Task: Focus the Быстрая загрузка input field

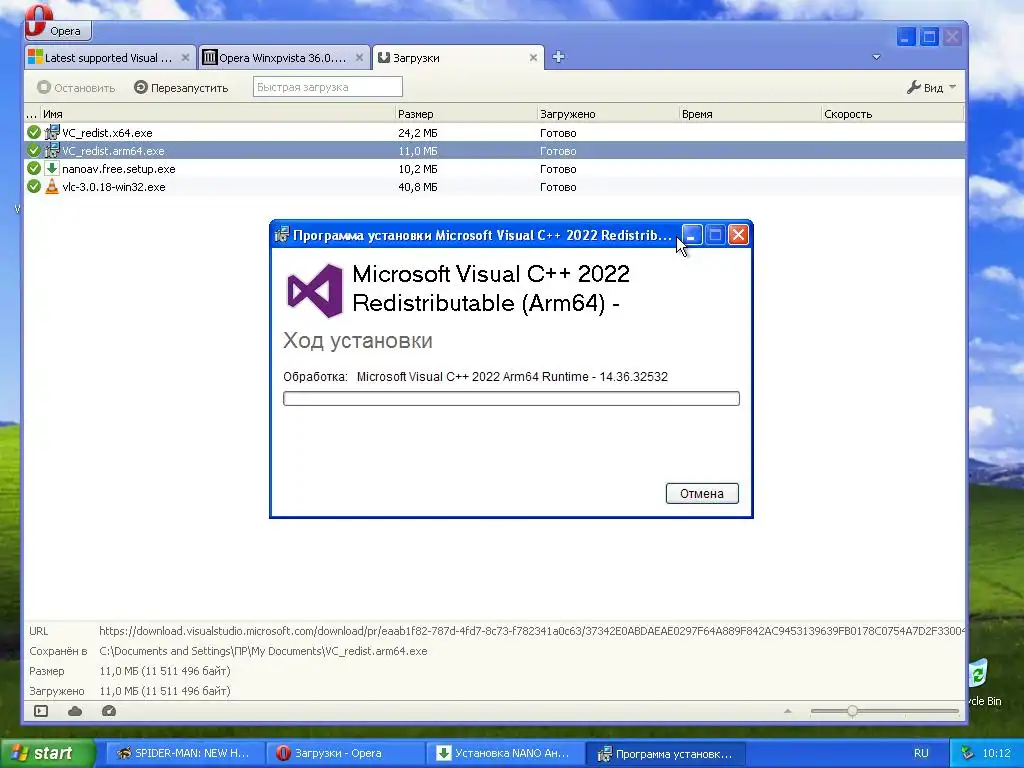Action: pyautogui.click(x=328, y=87)
